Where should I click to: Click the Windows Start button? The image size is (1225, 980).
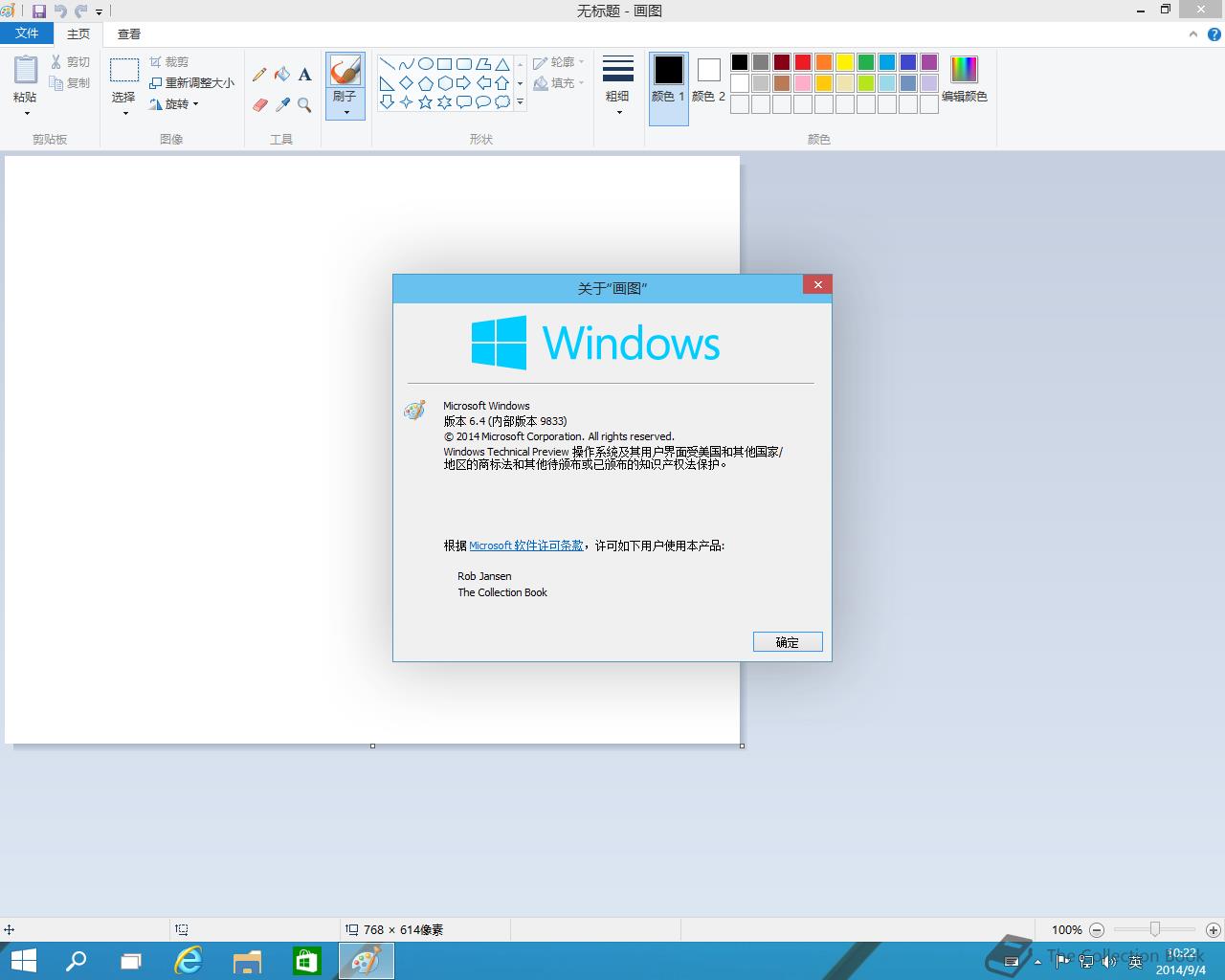[x=23, y=961]
